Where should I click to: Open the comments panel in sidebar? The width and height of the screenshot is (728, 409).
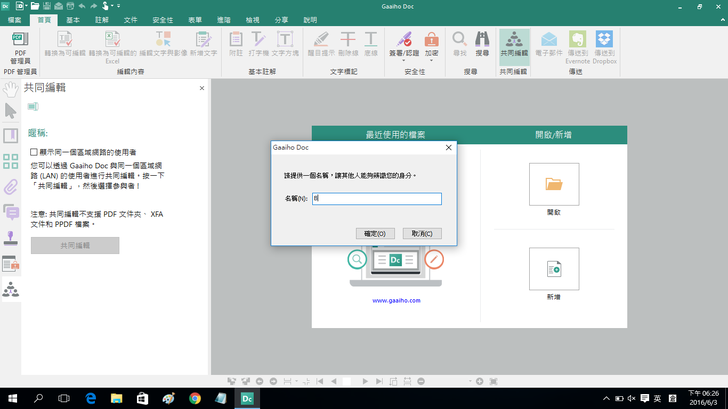click(11, 212)
